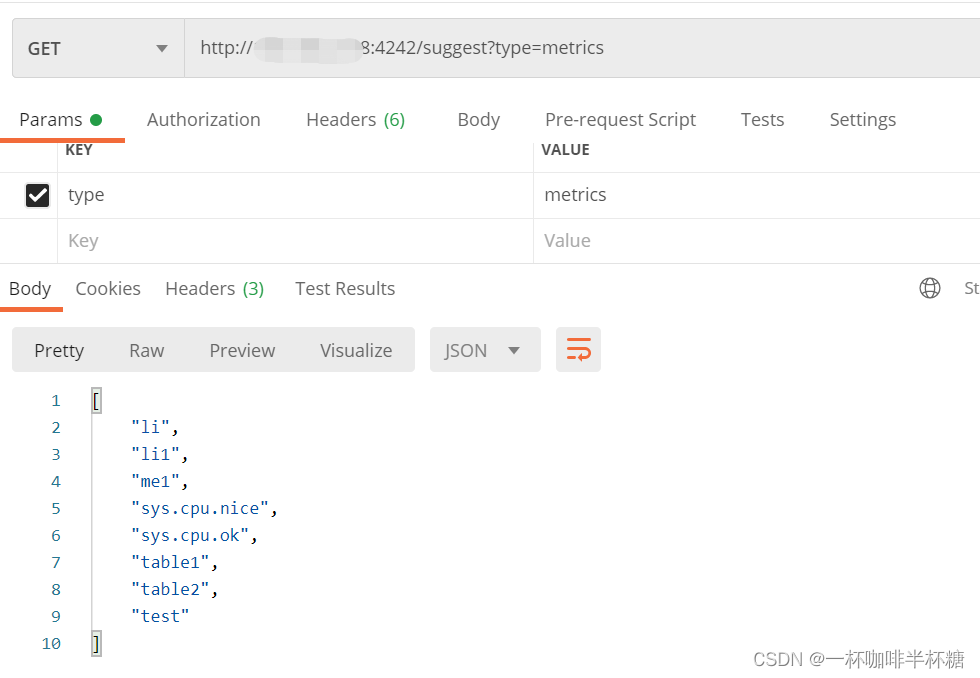View the response Headers (3) tab
Viewport: 980px width, 678px height.
tap(214, 289)
